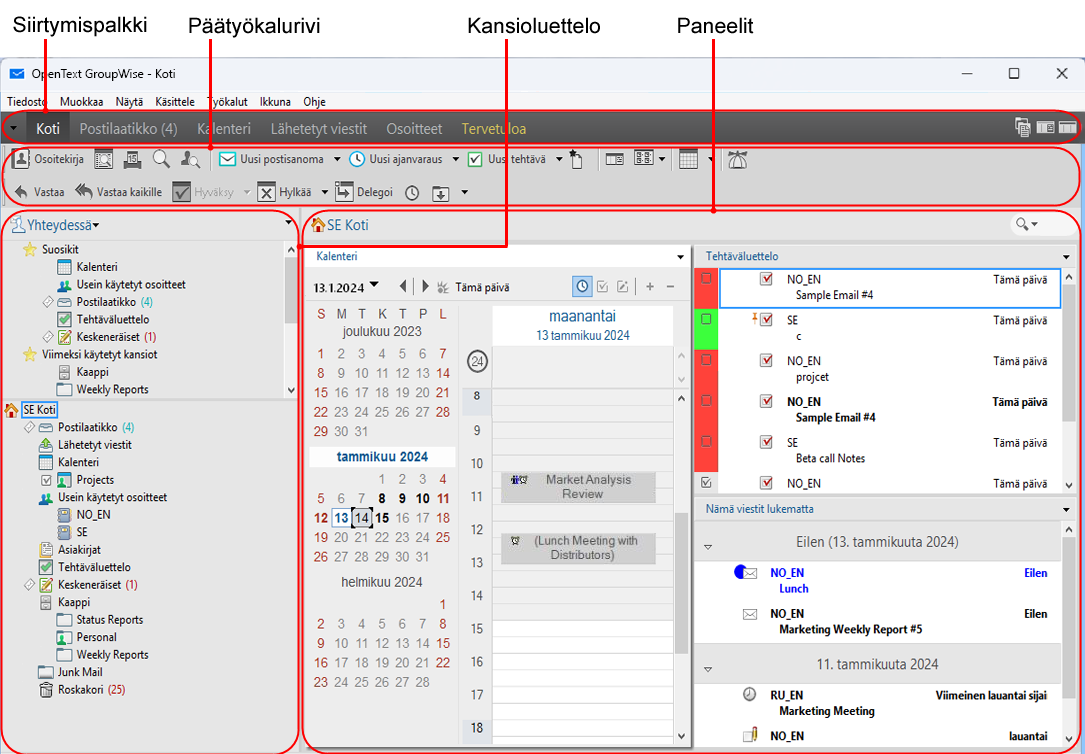Click the house icon next to SE Koti header

(318, 225)
